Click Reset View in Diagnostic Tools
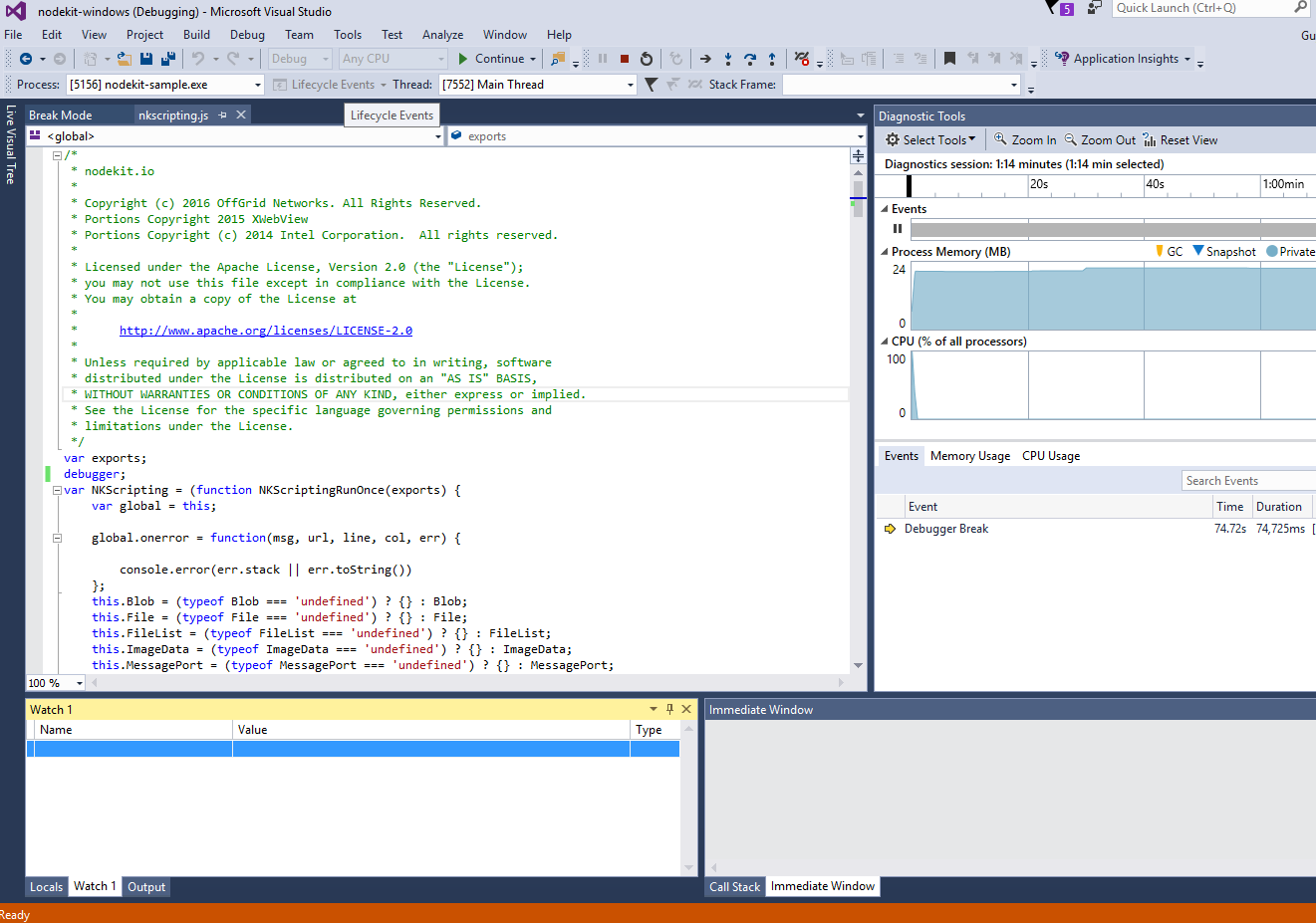Image resolution: width=1316 pixels, height=923 pixels. (1181, 140)
